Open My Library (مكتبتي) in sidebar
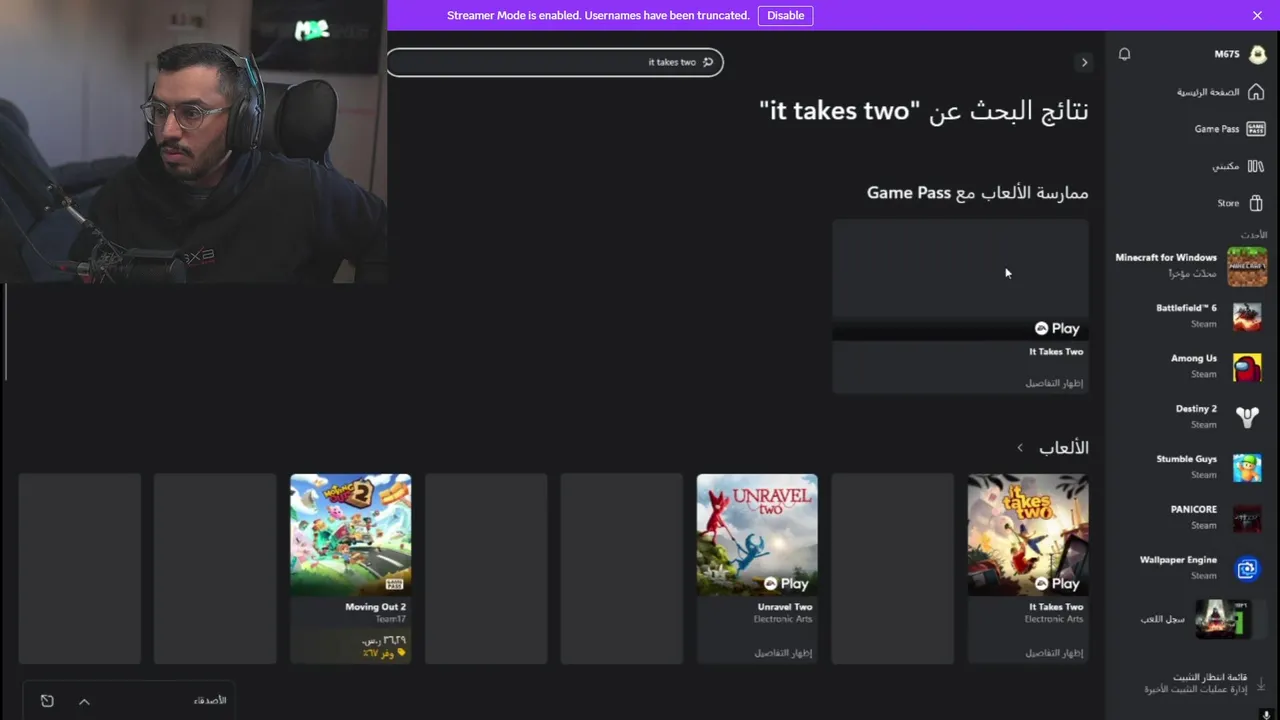The width and height of the screenshot is (1280, 720). (1238, 166)
